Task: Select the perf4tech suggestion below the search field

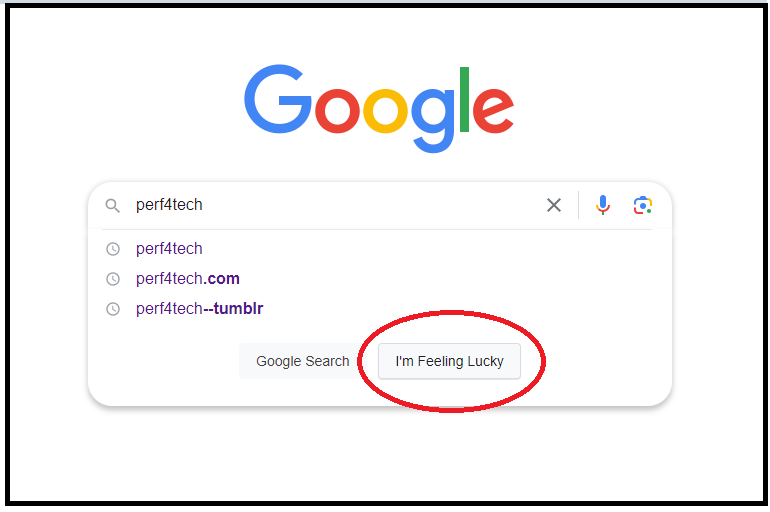Action: tap(379, 249)
